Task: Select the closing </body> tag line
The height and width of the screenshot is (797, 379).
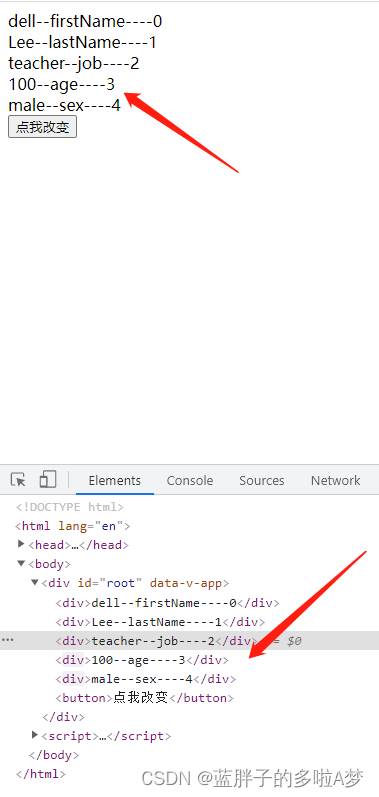Action: [54, 755]
